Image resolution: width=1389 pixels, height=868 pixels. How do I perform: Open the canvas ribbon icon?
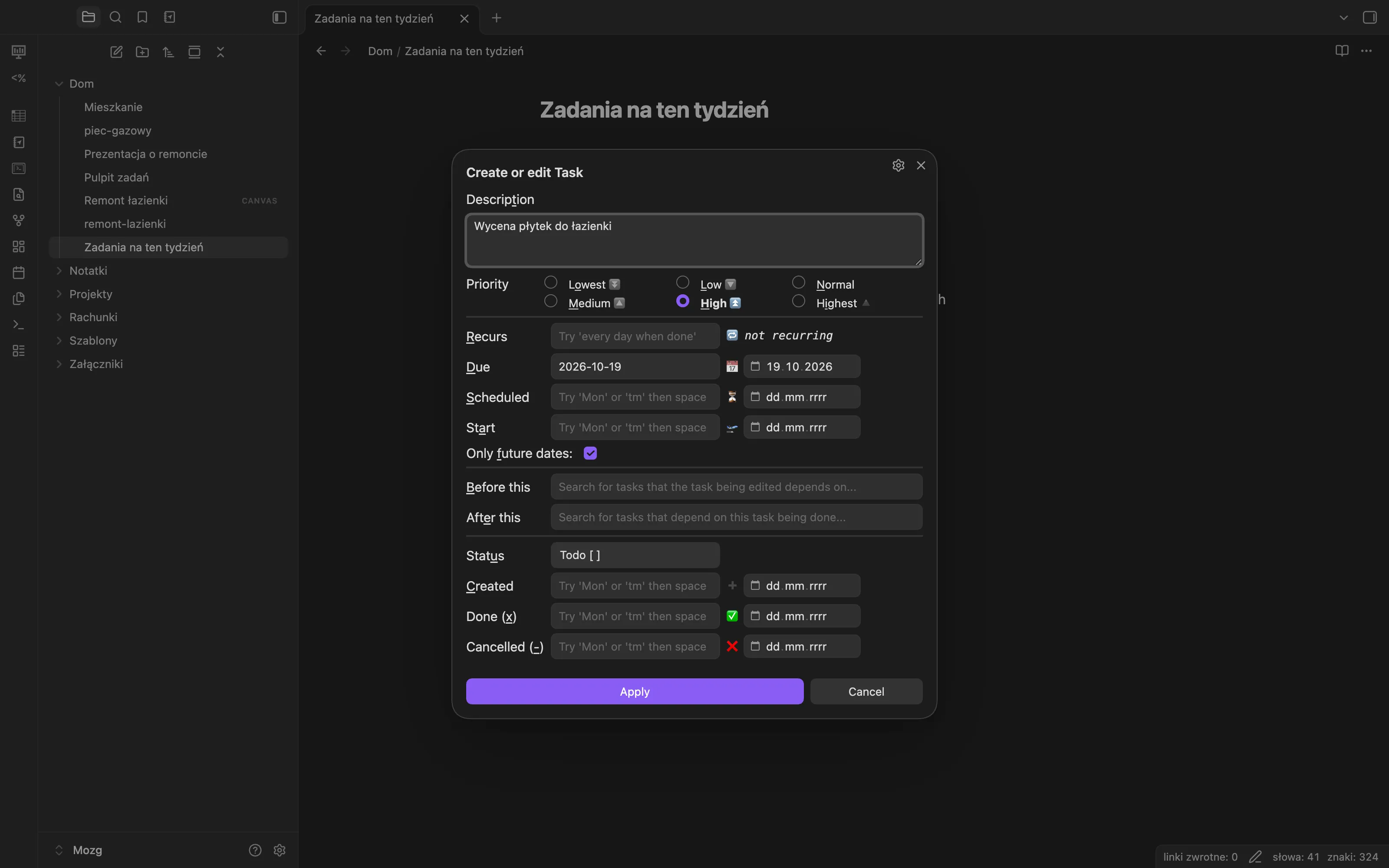coord(18,246)
